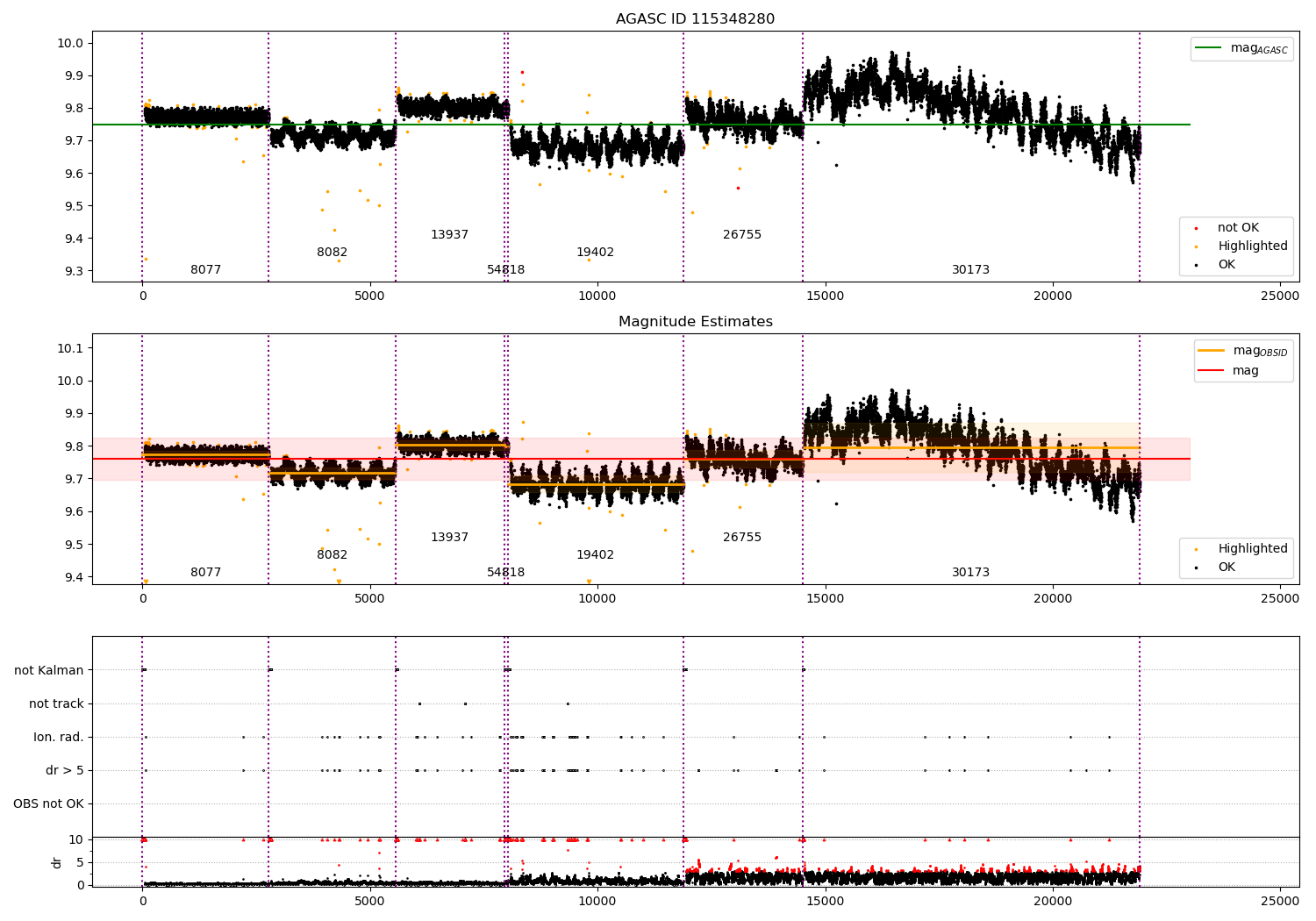Viewport: 1316px width, 921px height.
Task: Click obsid label 8082 in Magnitude Estimates plot
Action: click(333, 555)
